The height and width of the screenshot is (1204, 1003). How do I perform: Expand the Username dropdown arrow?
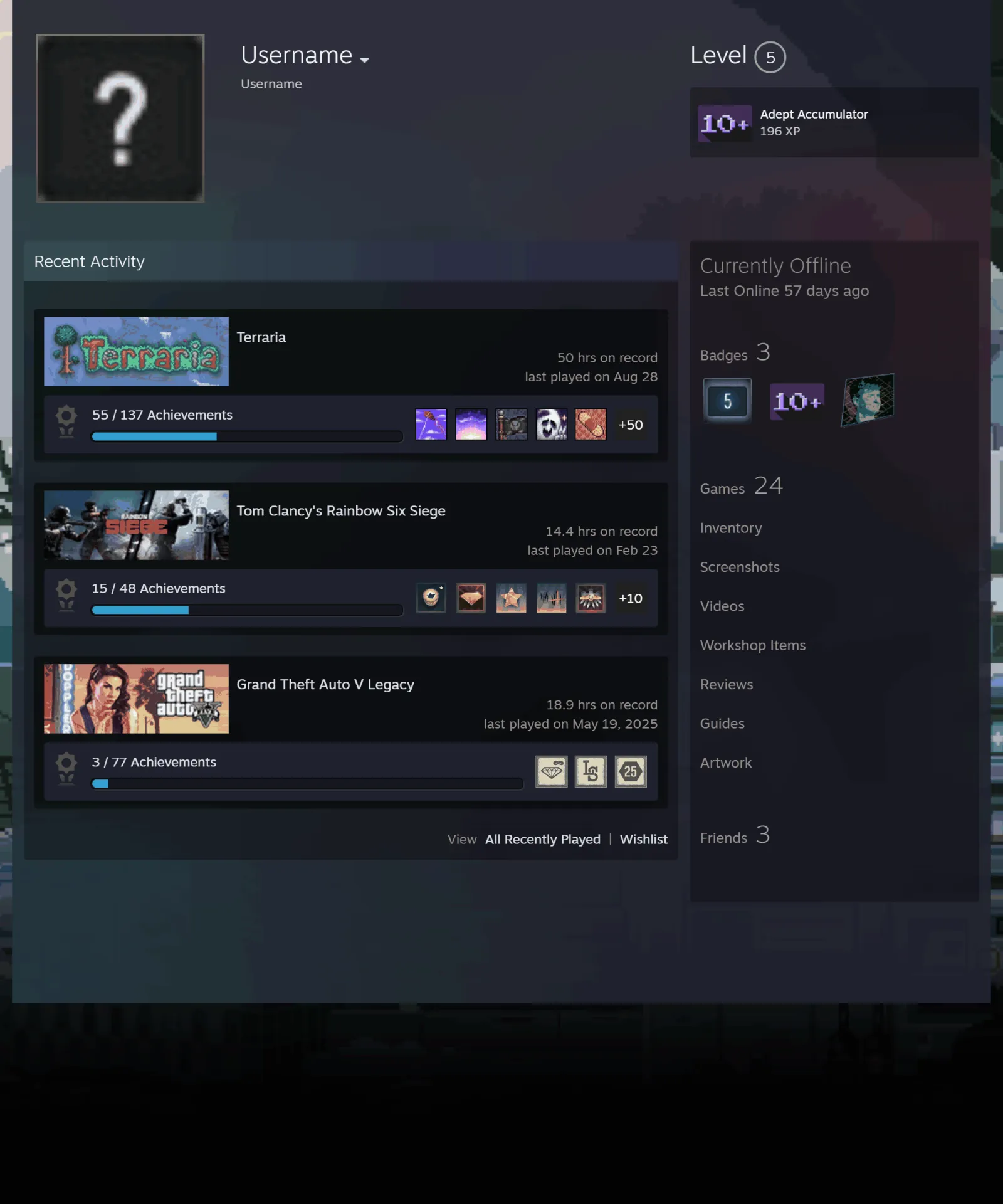364,60
